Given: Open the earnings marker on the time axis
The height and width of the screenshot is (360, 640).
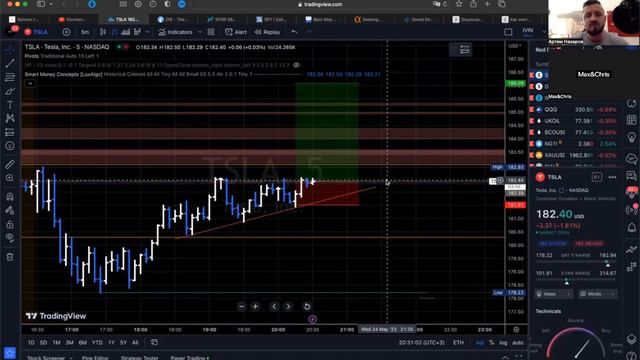Looking at the screenshot, I should (x=312, y=319).
